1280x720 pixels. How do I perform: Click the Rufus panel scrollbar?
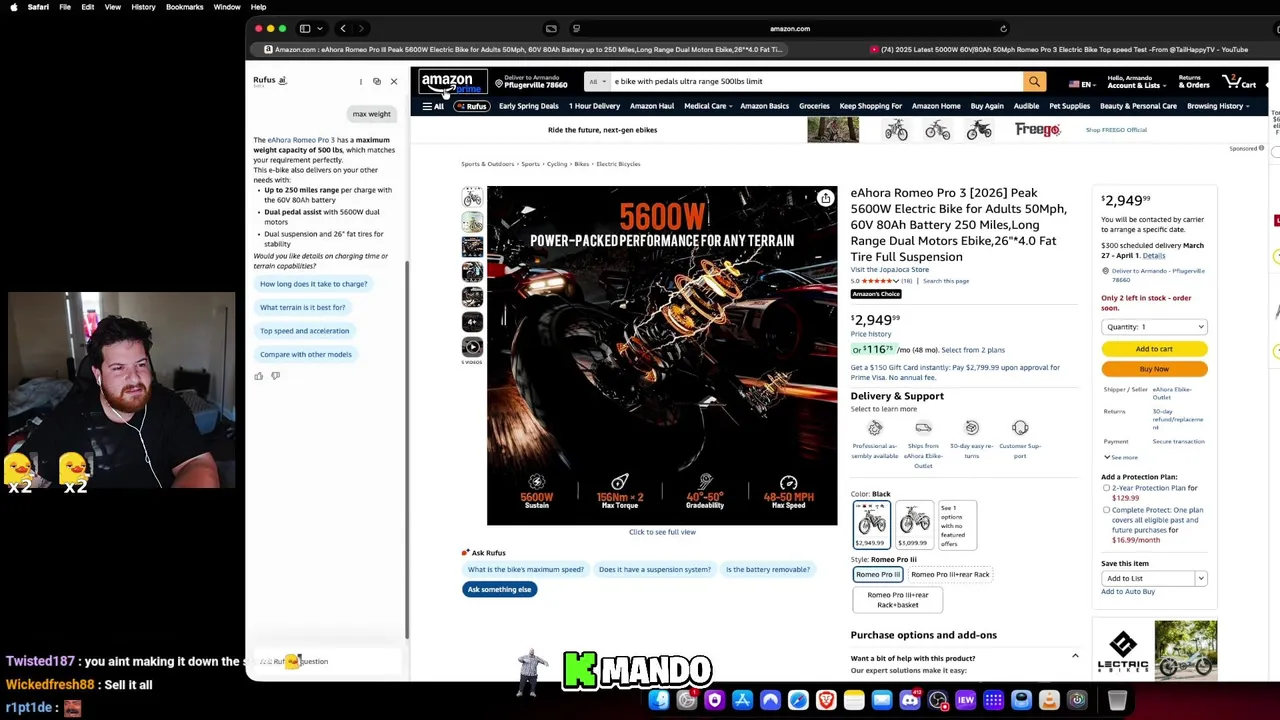pyautogui.click(x=406, y=450)
